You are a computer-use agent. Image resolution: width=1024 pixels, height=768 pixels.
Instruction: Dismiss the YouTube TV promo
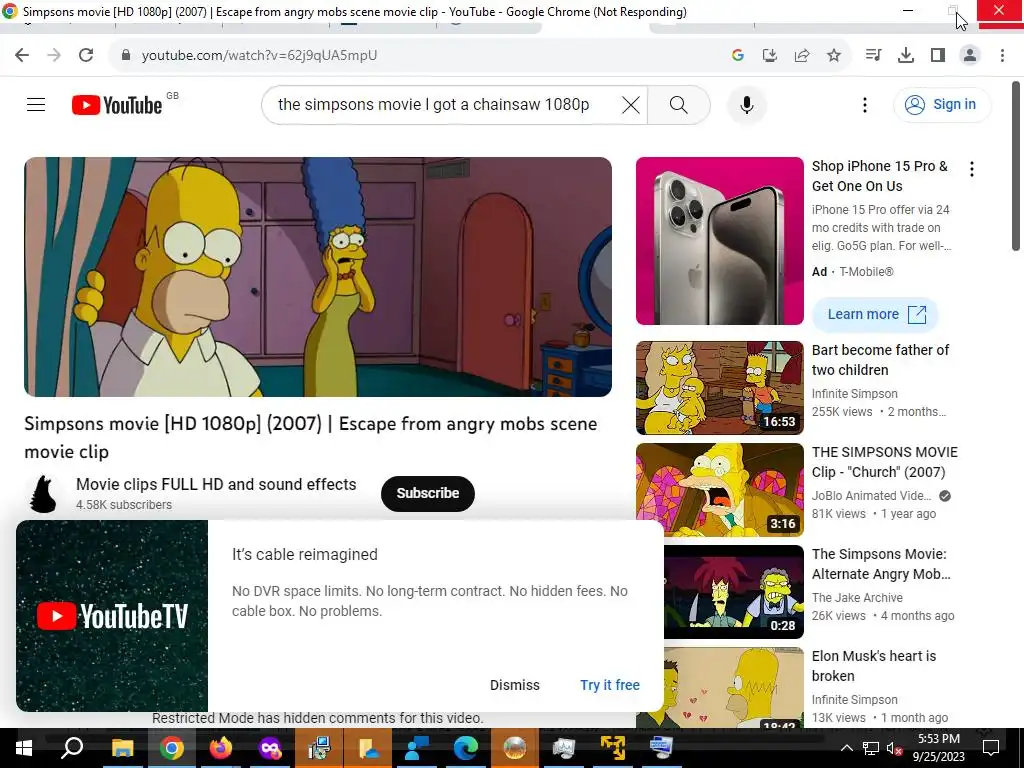(x=515, y=685)
